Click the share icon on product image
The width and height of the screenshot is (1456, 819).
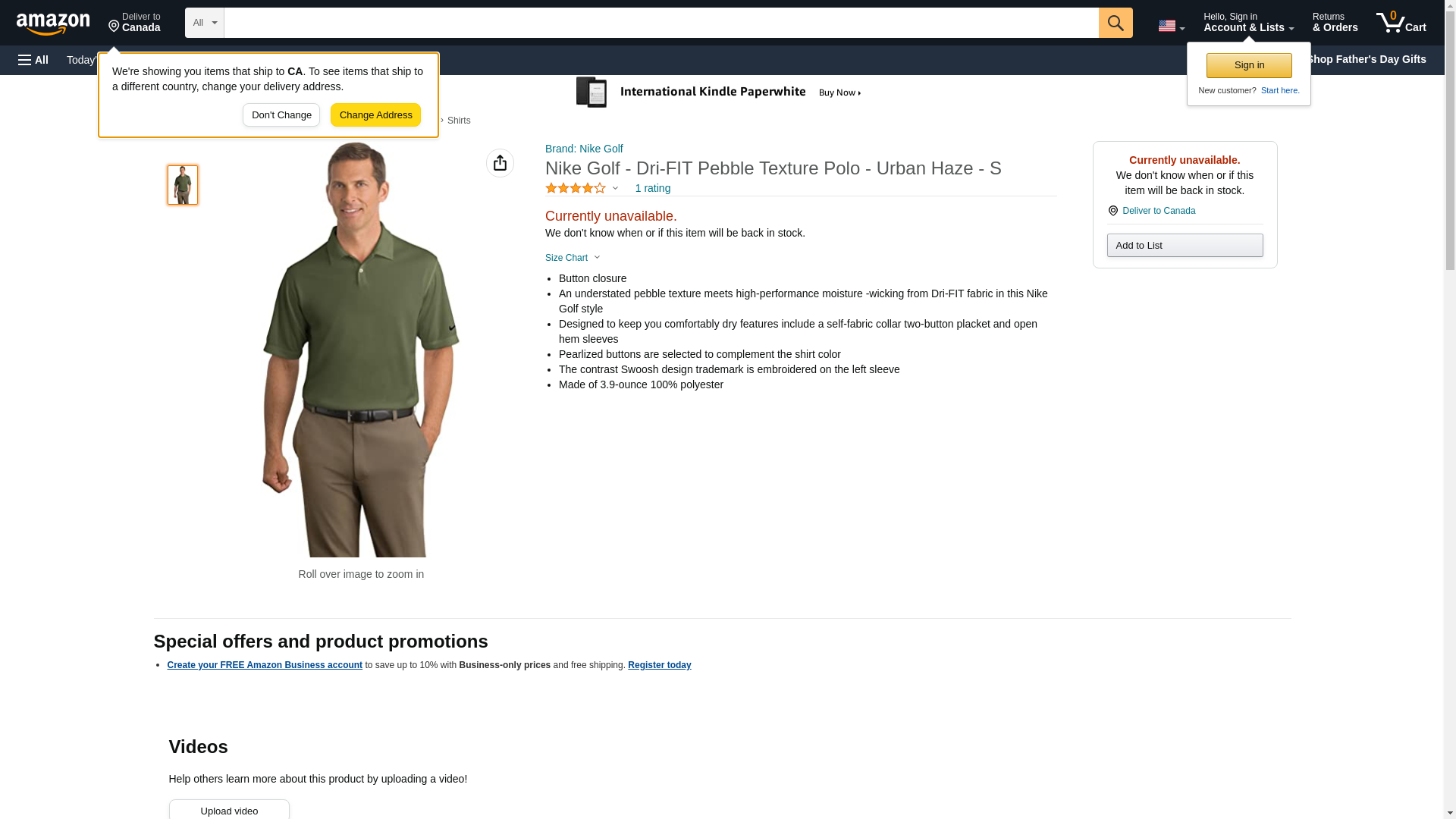pyautogui.click(x=500, y=163)
